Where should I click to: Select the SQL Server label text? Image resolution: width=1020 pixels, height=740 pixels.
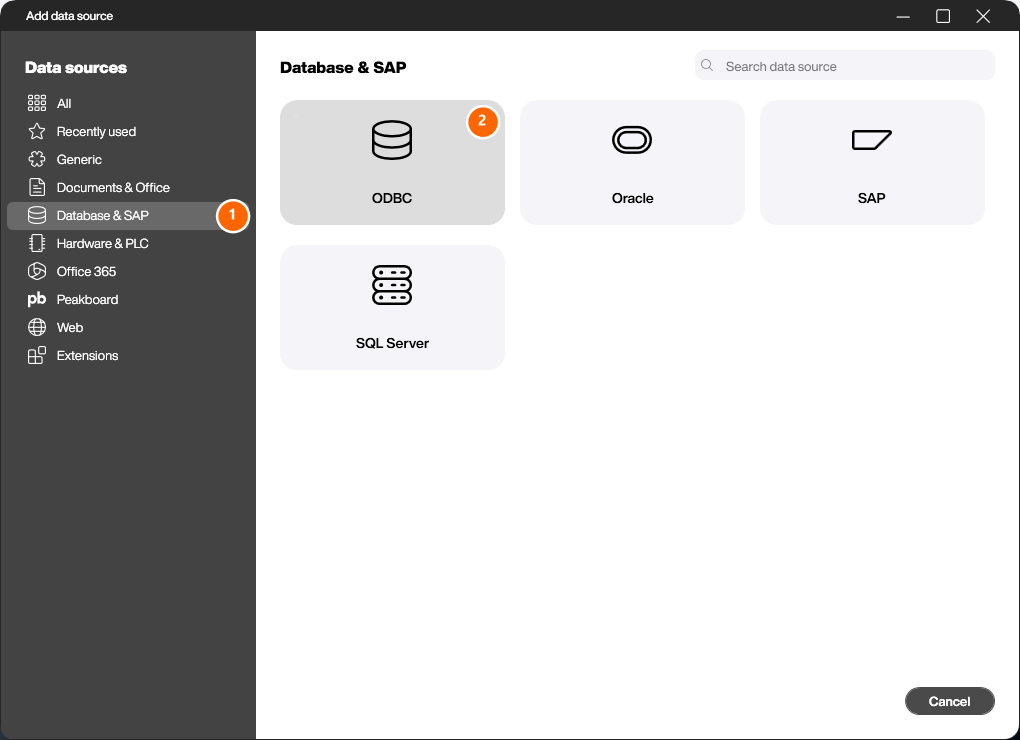(392, 343)
